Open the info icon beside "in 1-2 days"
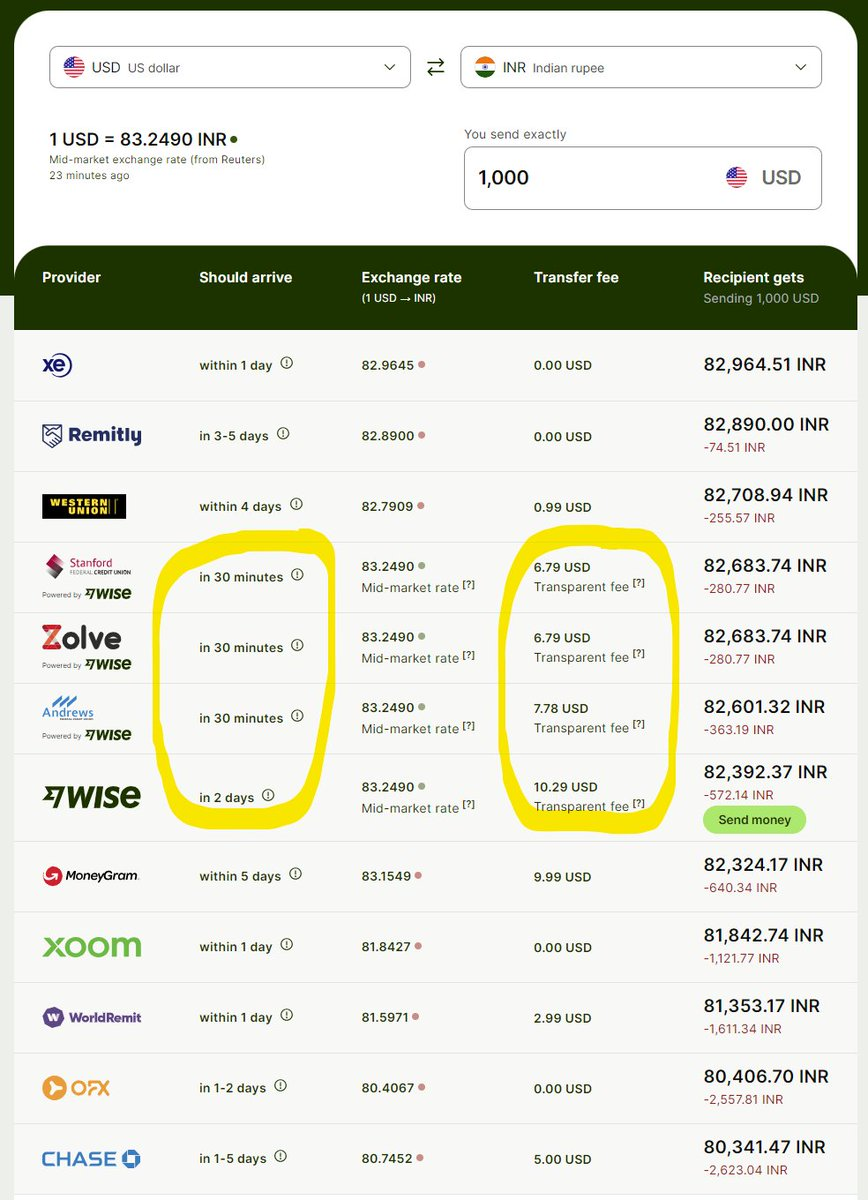This screenshot has width=868, height=1200. coord(280,1086)
